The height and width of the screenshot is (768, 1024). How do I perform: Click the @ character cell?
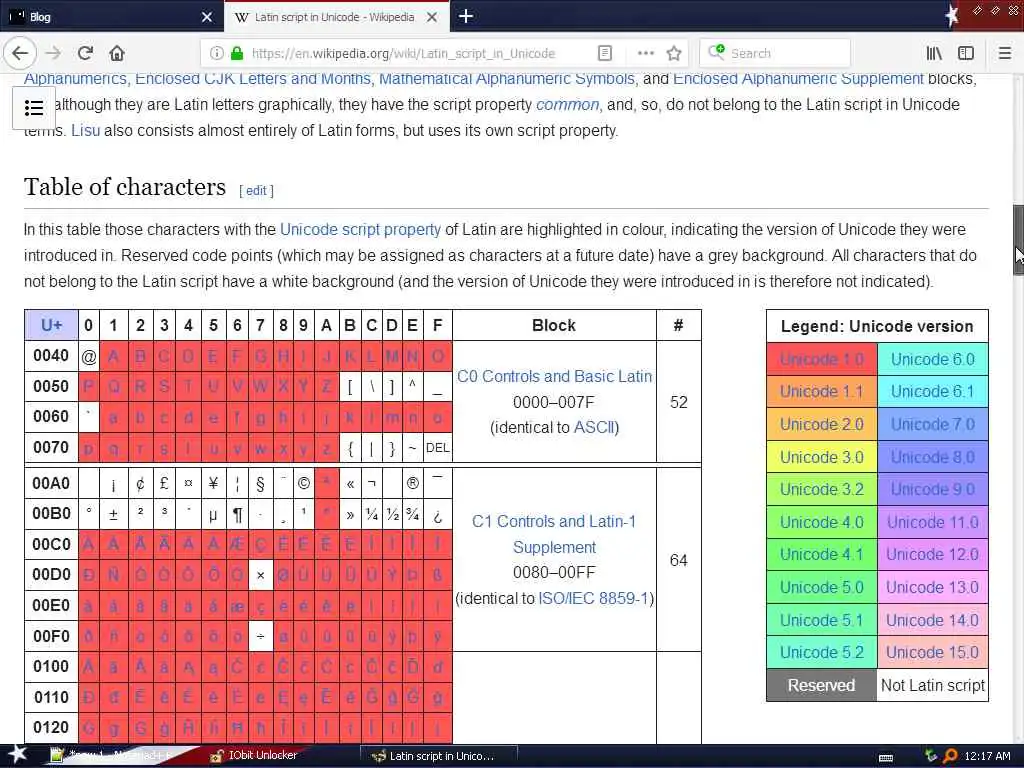click(x=89, y=357)
